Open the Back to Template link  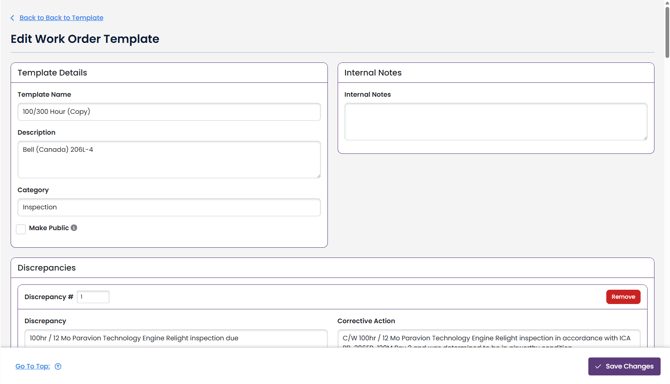pos(62,18)
